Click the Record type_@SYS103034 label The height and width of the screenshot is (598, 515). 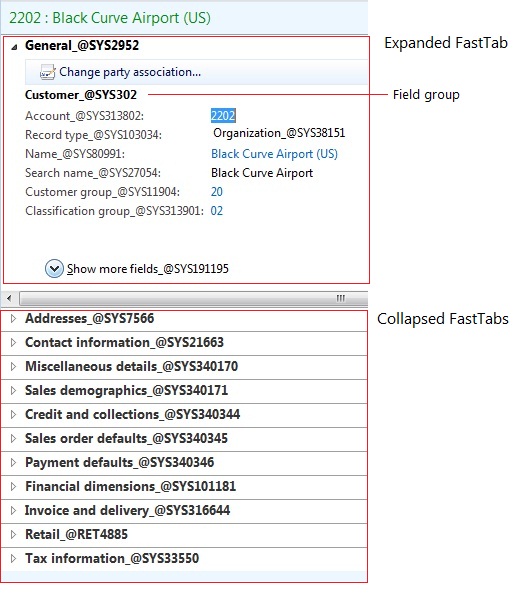pyautogui.click(x=93, y=135)
